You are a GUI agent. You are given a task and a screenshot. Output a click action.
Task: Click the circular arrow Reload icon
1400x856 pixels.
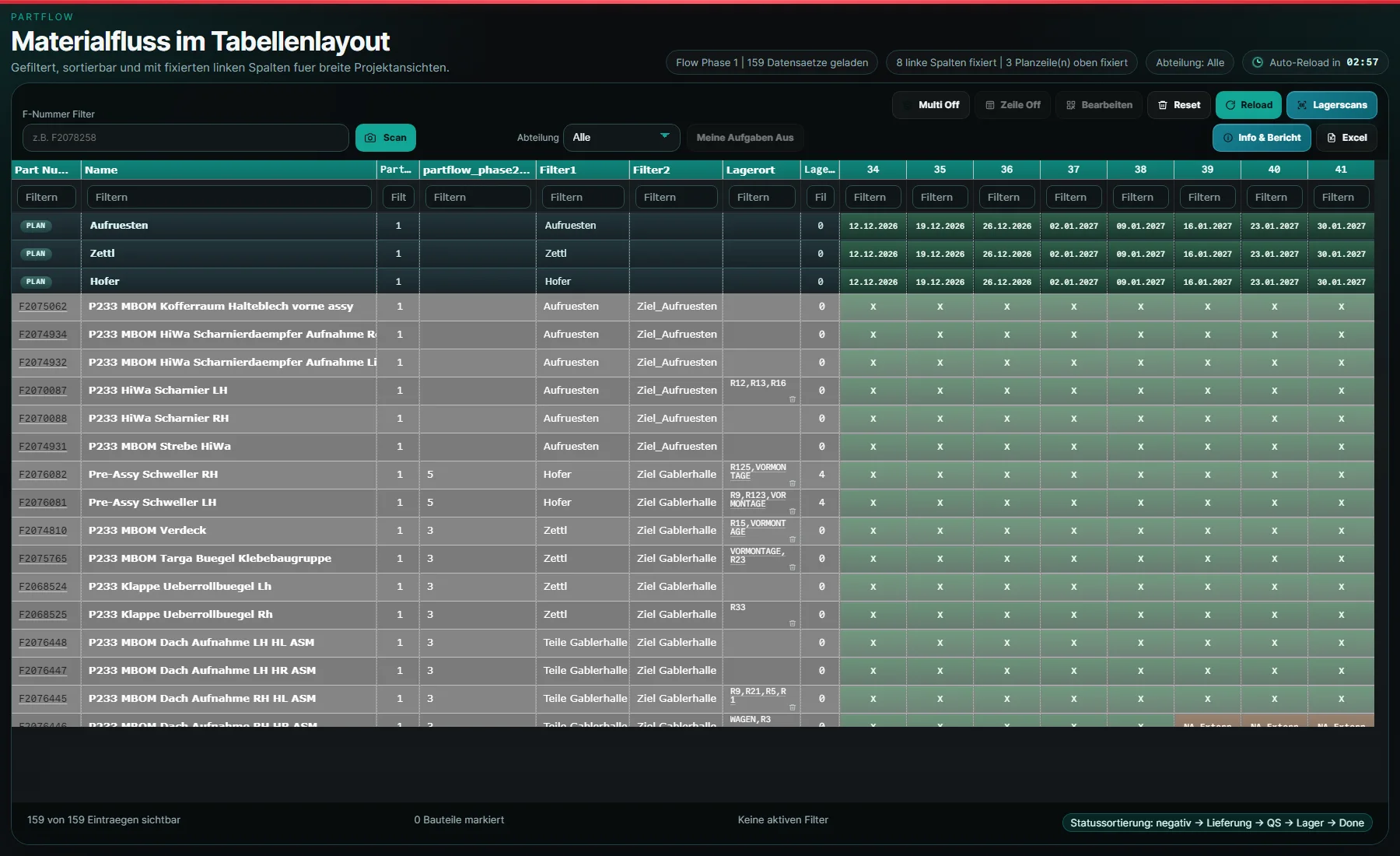(1230, 105)
